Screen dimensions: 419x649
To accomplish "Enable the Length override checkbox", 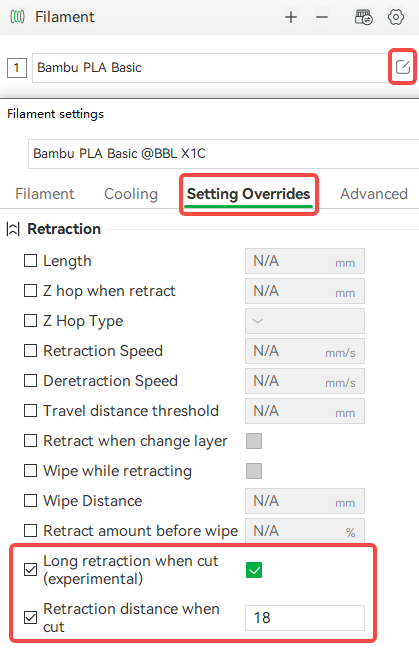I will [30, 261].
